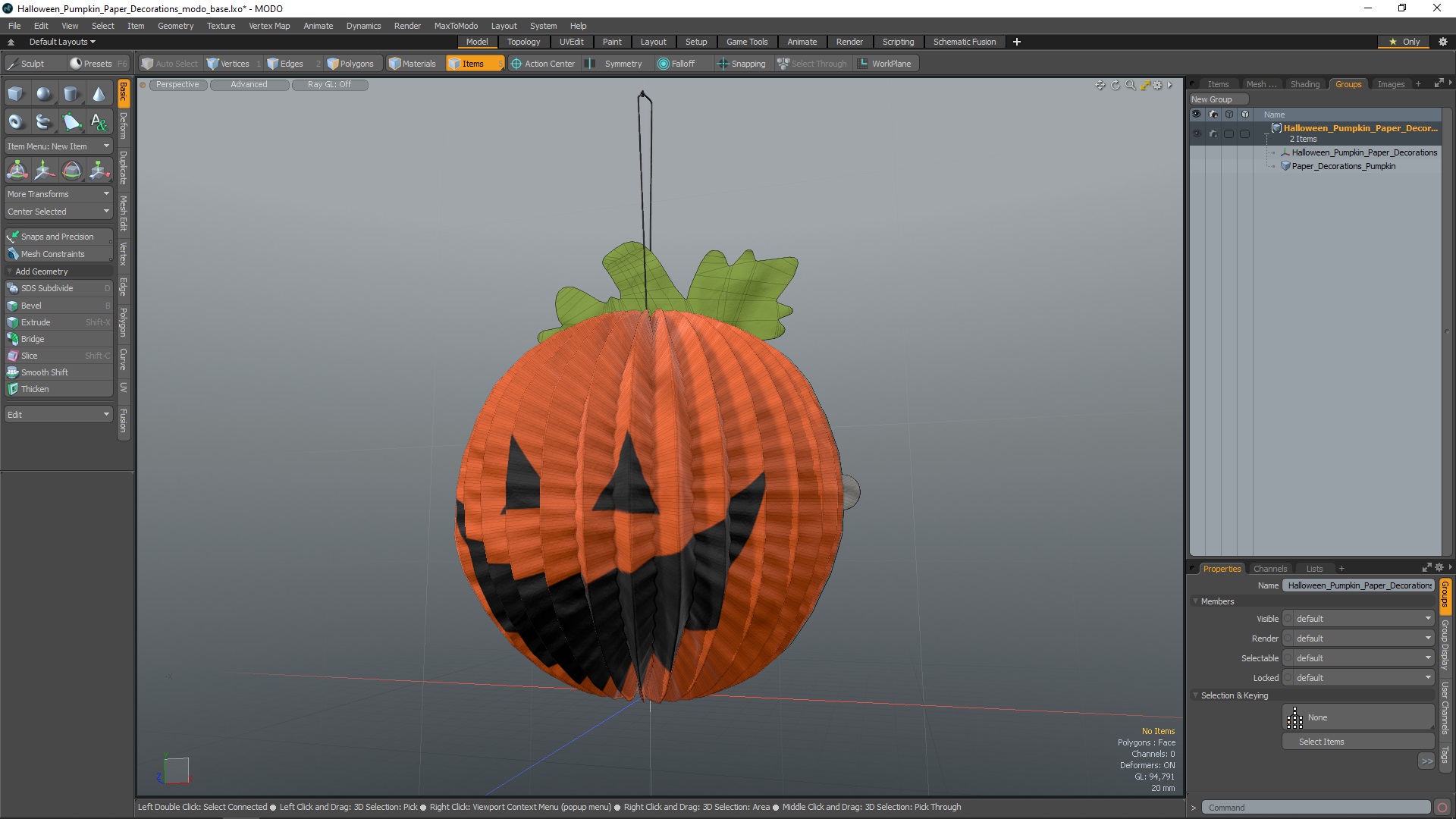Viewport: 1456px width, 819px height.
Task: Click the viewport zoom magnifier icon
Action: (1130, 85)
